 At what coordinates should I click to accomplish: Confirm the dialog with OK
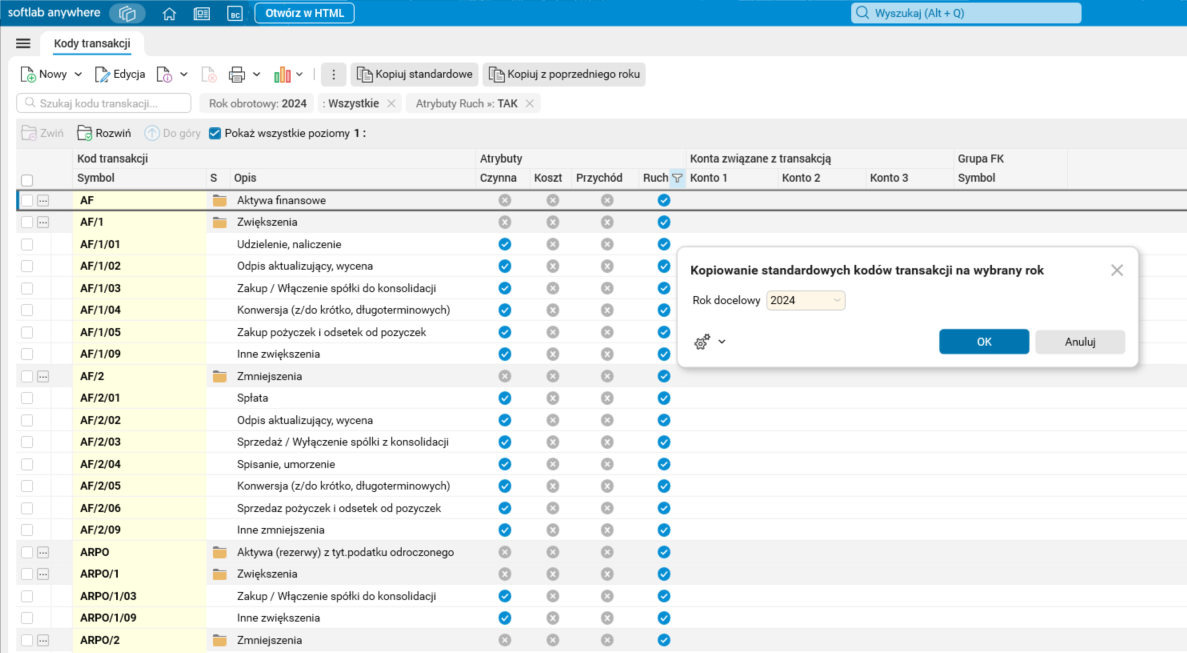(983, 342)
